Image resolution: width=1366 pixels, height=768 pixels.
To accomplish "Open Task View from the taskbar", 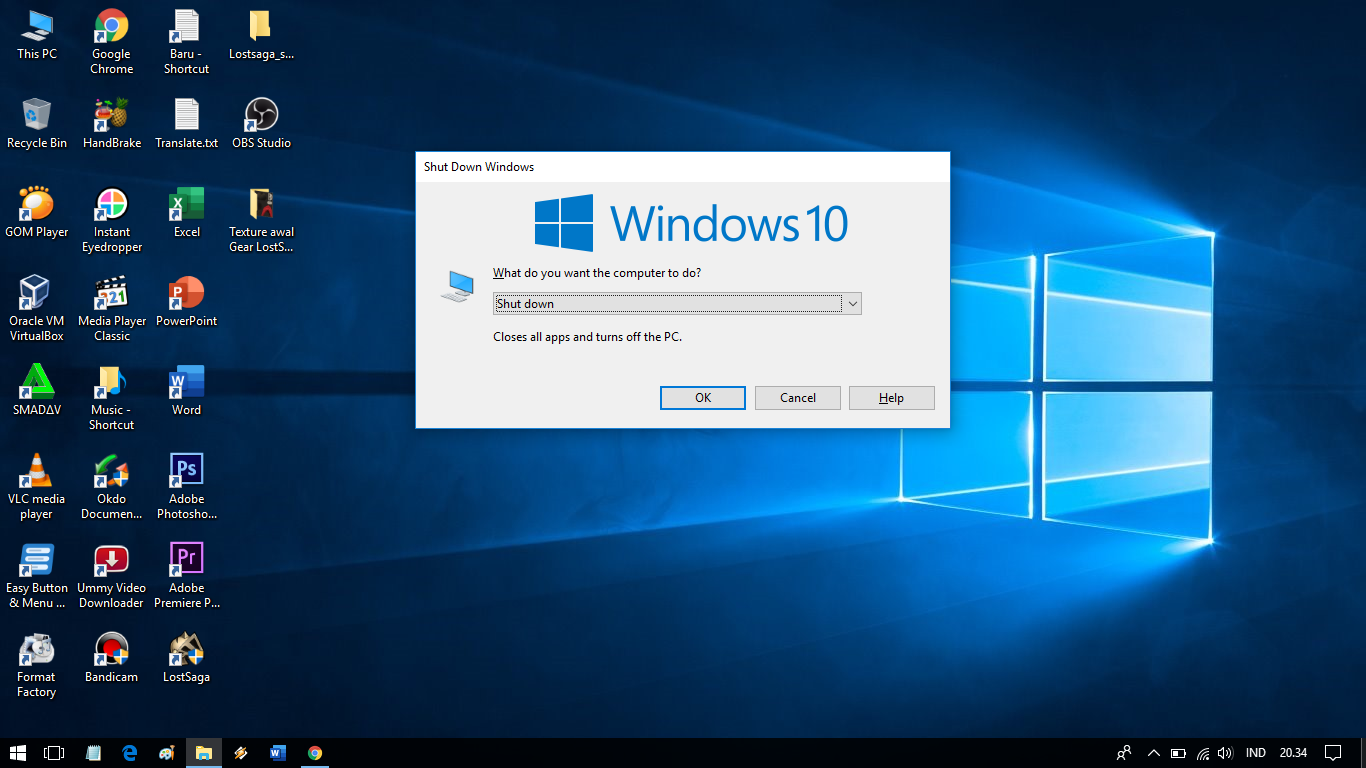I will (x=55, y=753).
